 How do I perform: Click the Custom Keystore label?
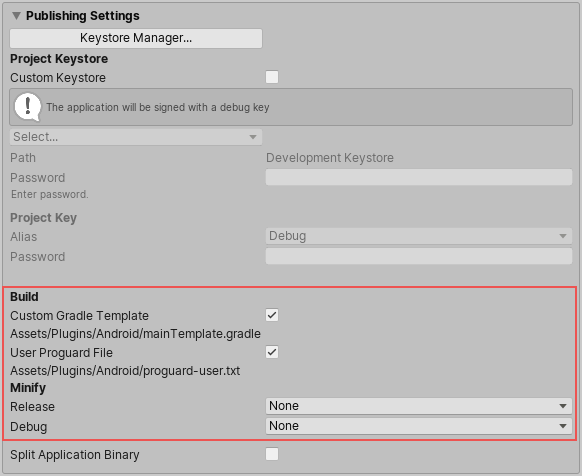(x=58, y=78)
